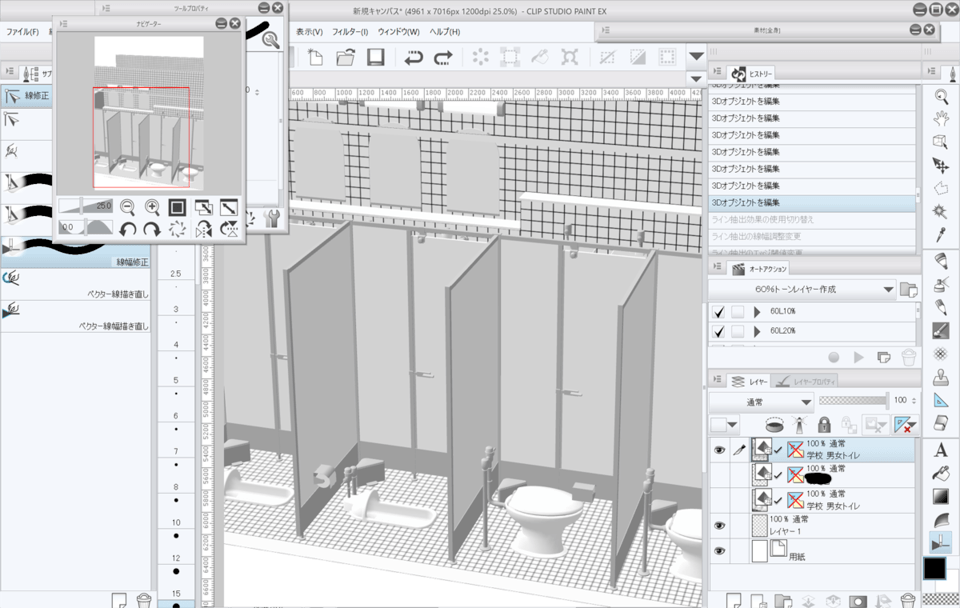Hide the レイヤー1 layer
960x608 pixels.
(719, 525)
